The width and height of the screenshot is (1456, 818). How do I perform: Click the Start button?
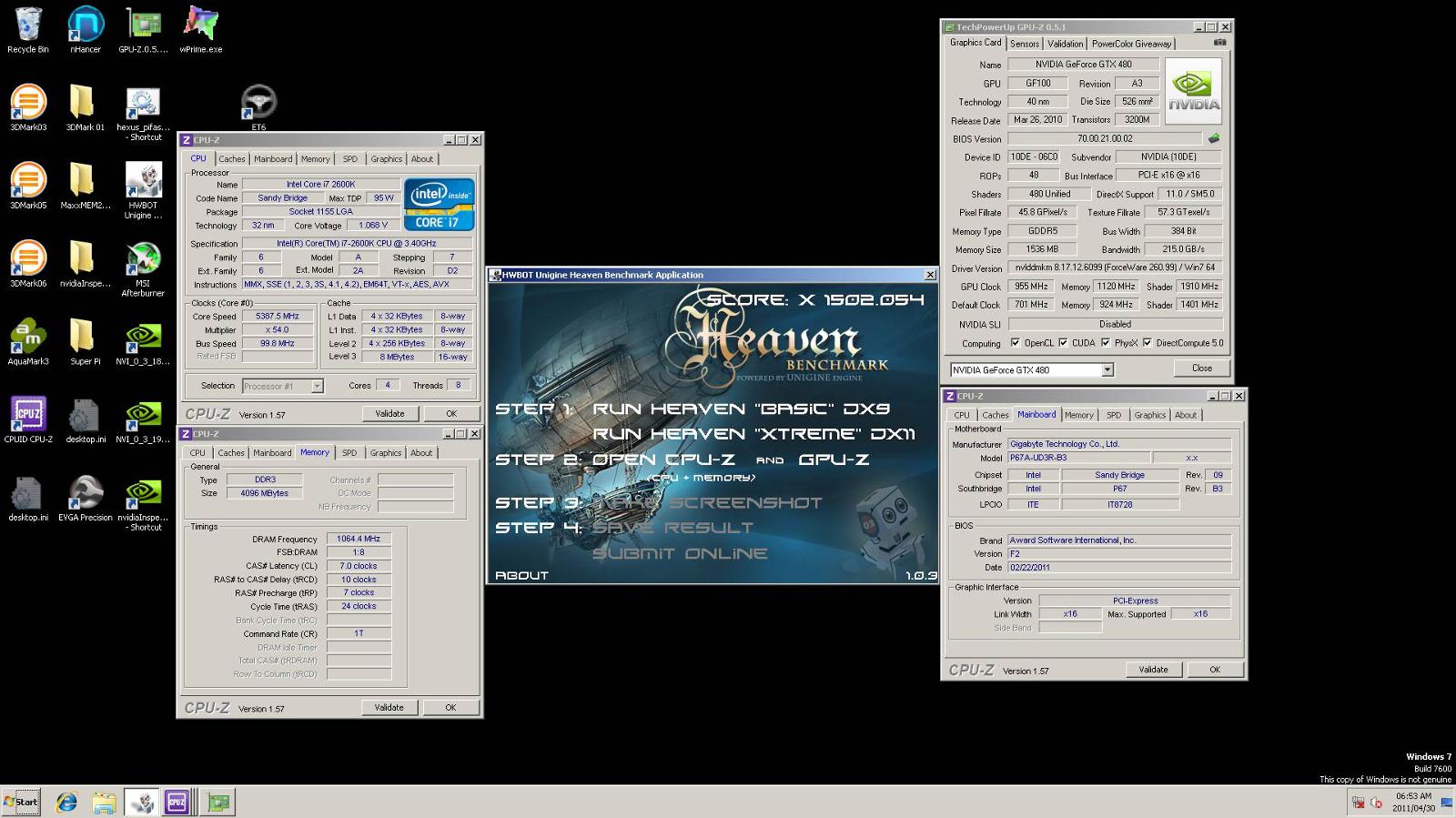21,802
